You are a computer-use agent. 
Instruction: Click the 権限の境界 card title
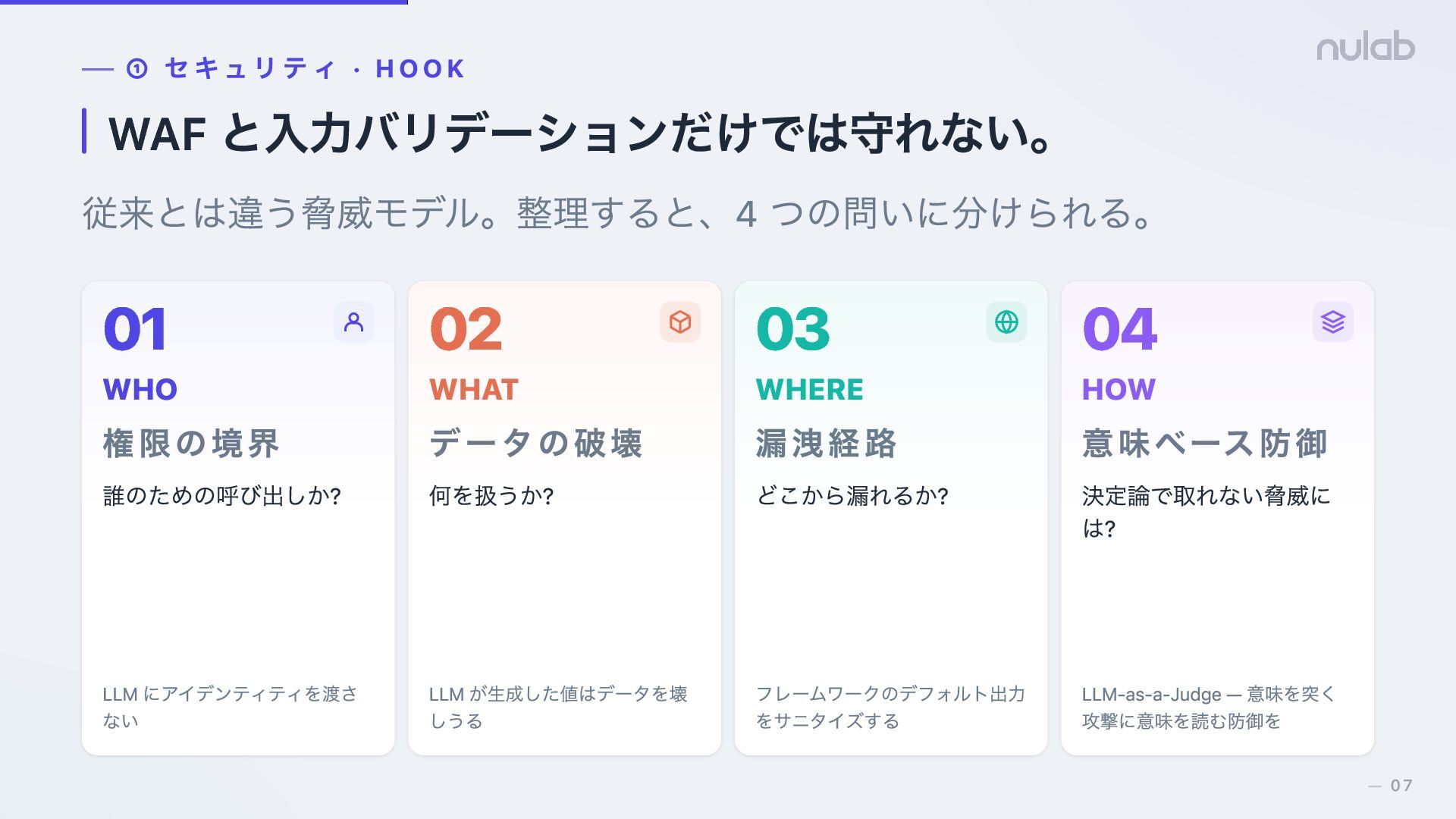coord(192,444)
